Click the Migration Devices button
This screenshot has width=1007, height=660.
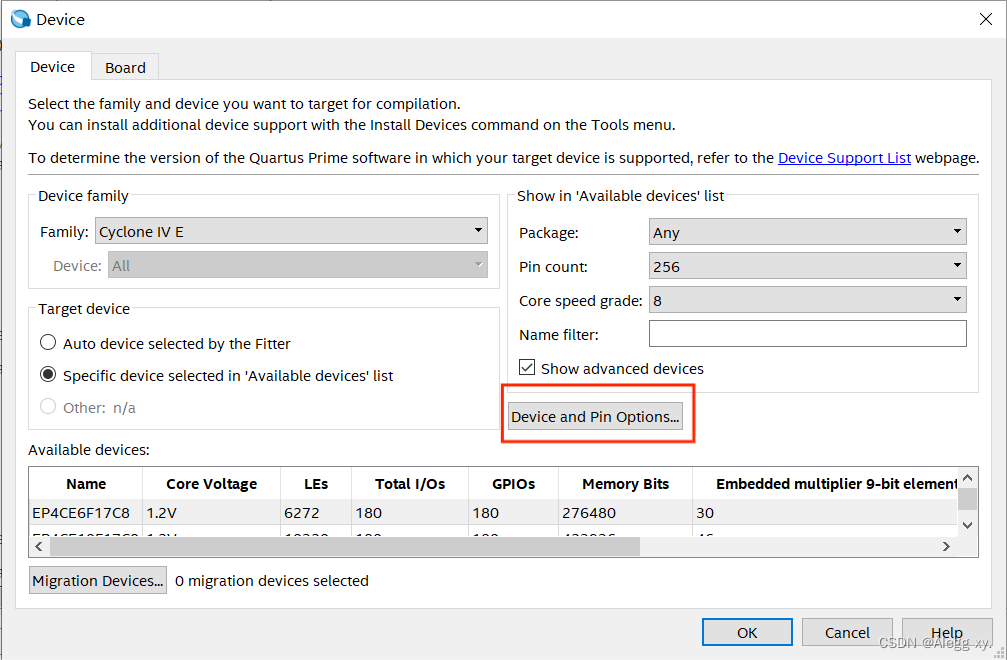point(98,580)
